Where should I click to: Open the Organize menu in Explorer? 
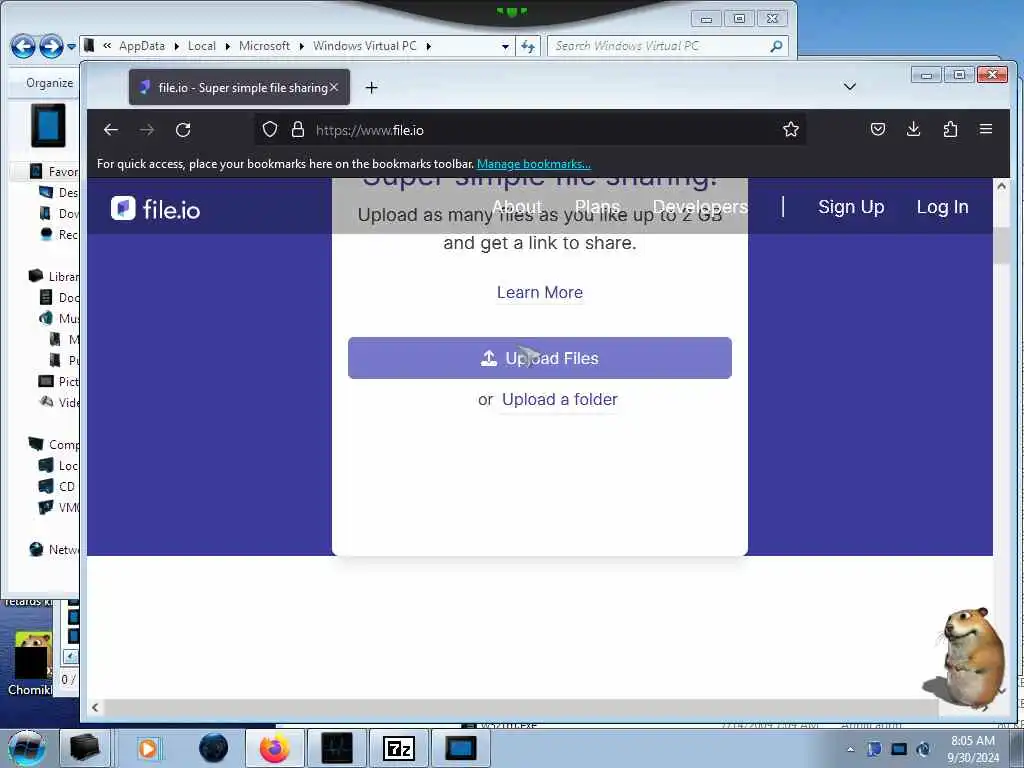pos(50,83)
